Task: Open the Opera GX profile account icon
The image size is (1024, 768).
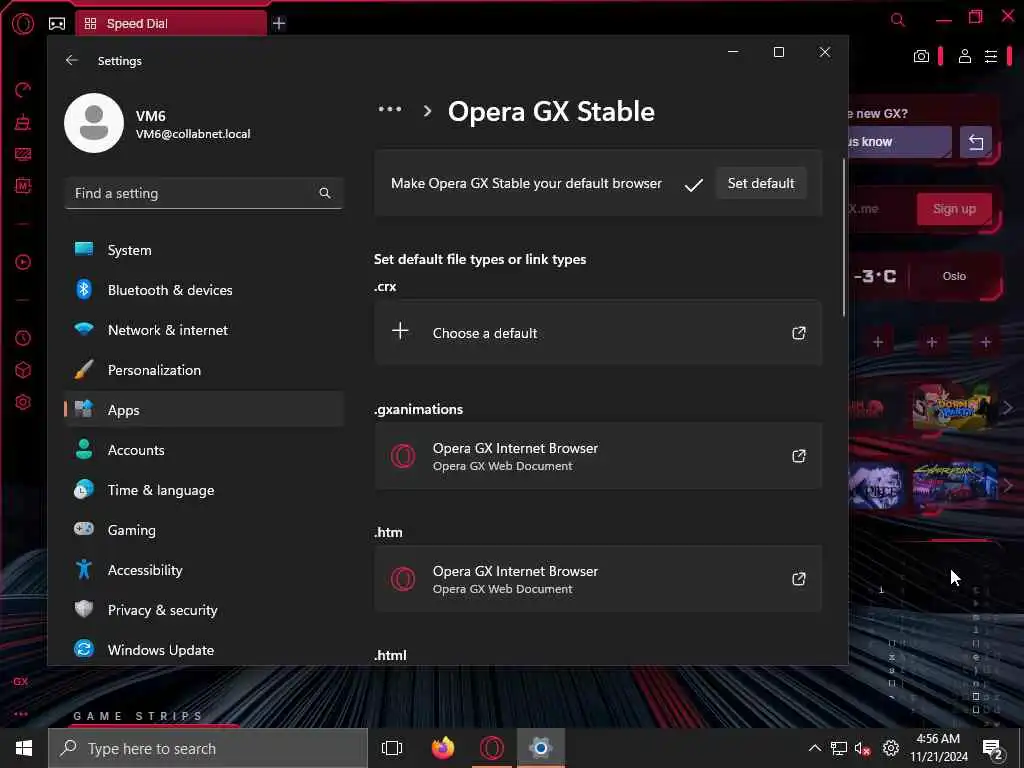Action: 965,56
